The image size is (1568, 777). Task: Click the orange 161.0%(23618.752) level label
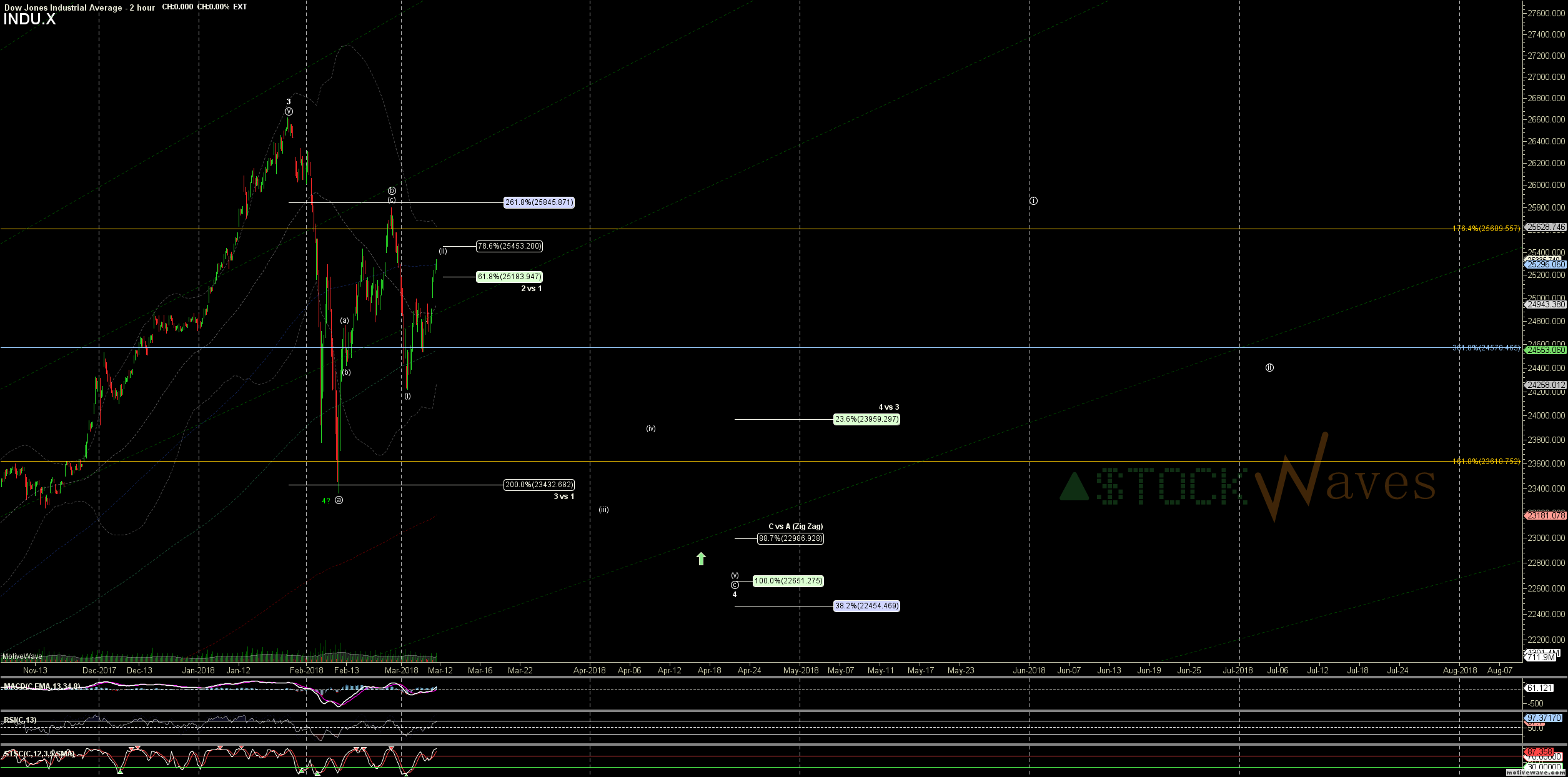tap(1486, 462)
